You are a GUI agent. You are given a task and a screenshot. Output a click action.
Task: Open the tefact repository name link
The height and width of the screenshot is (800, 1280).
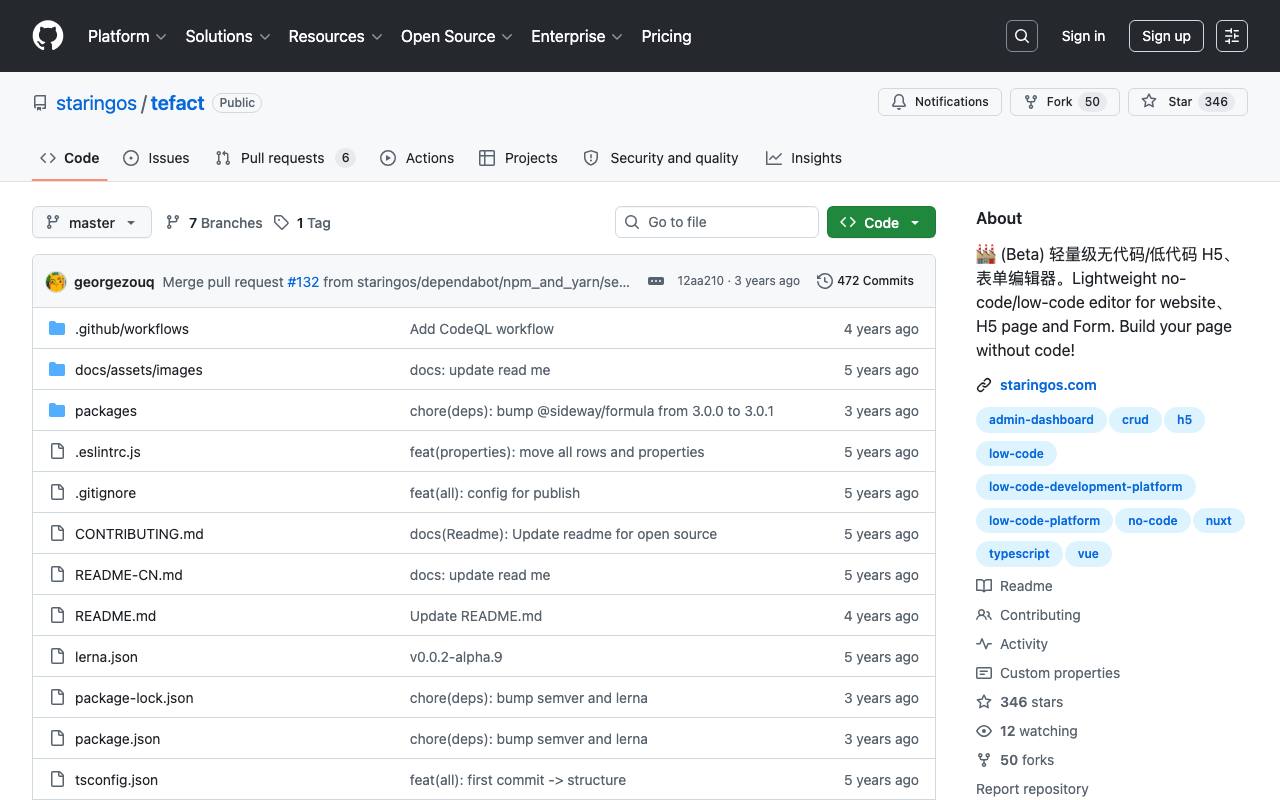pyautogui.click(x=178, y=103)
